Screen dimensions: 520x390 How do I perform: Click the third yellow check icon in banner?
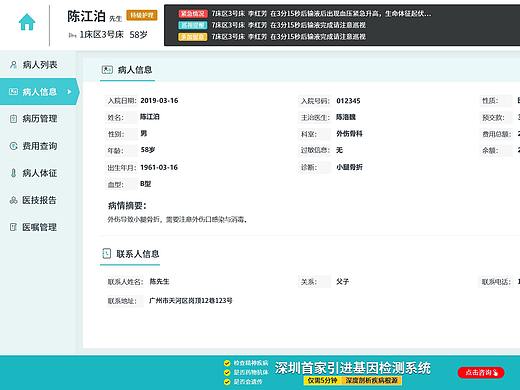coord(227,382)
